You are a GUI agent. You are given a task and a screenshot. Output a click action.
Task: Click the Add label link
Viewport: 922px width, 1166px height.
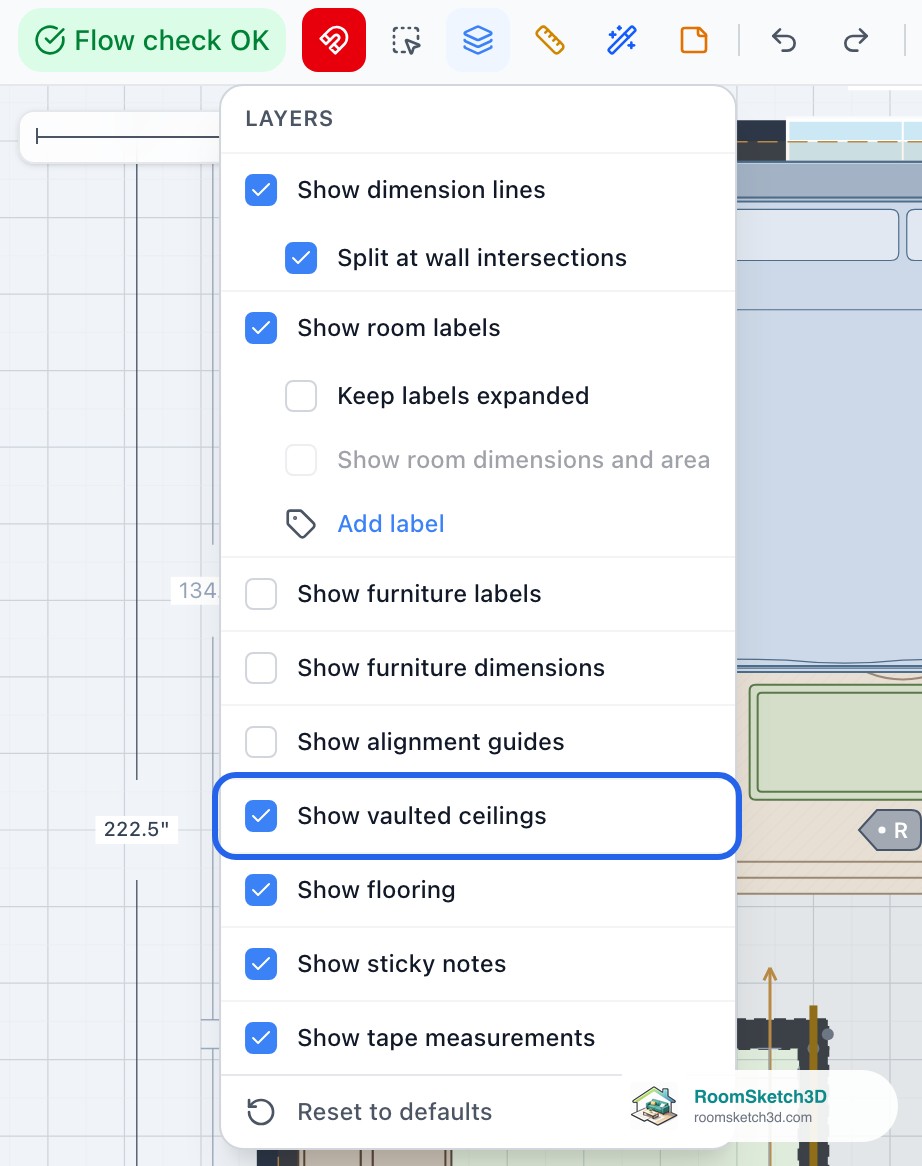point(391,524)
